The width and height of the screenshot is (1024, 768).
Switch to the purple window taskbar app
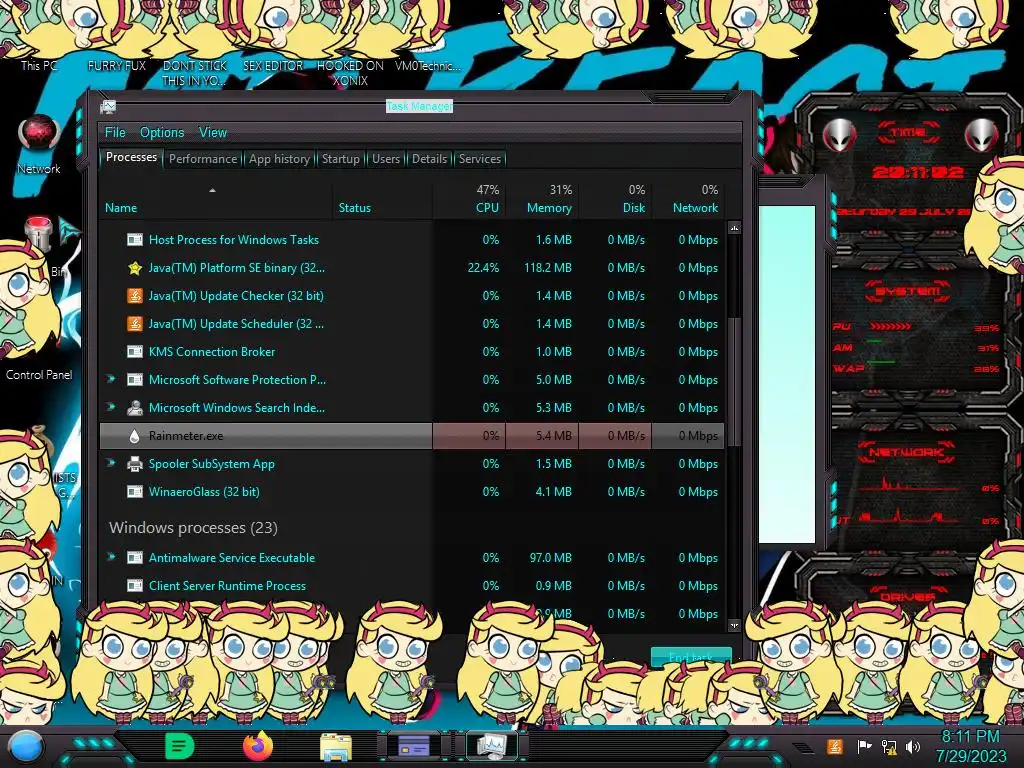(x=414, y=746)
